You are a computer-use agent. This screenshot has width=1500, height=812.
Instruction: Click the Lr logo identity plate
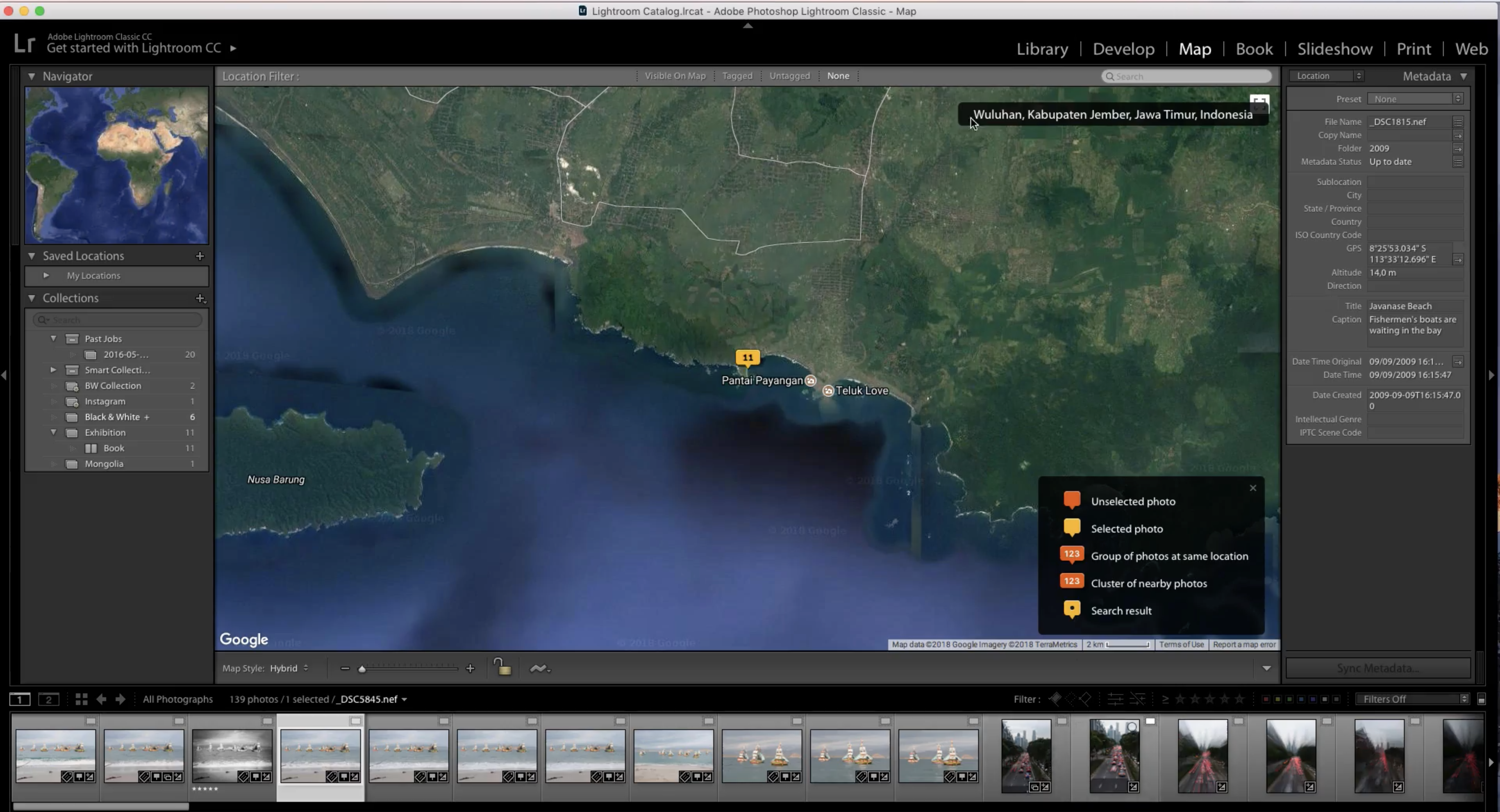pos(25,43)
